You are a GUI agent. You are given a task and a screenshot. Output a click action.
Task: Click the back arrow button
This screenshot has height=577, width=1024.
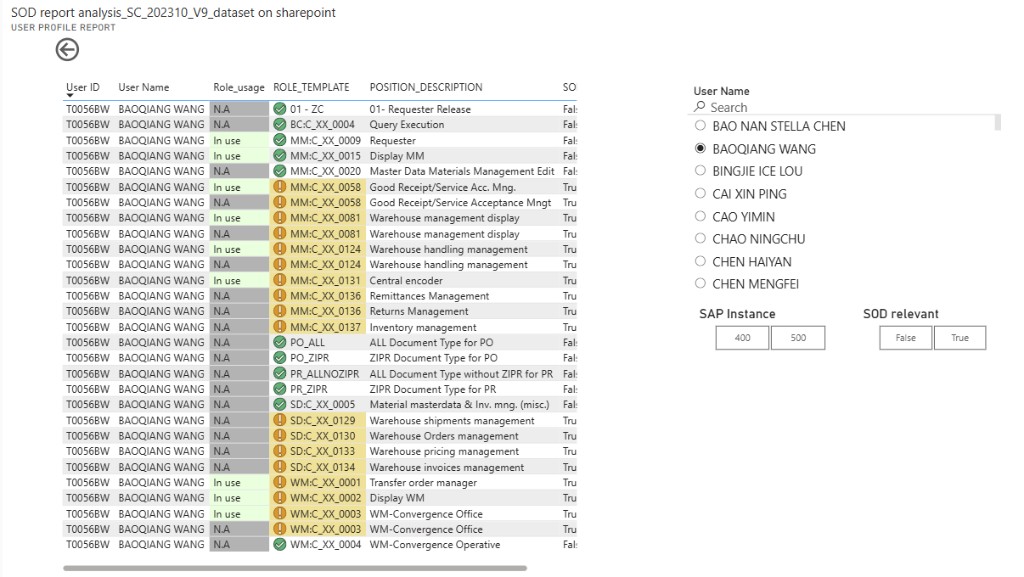67,50
